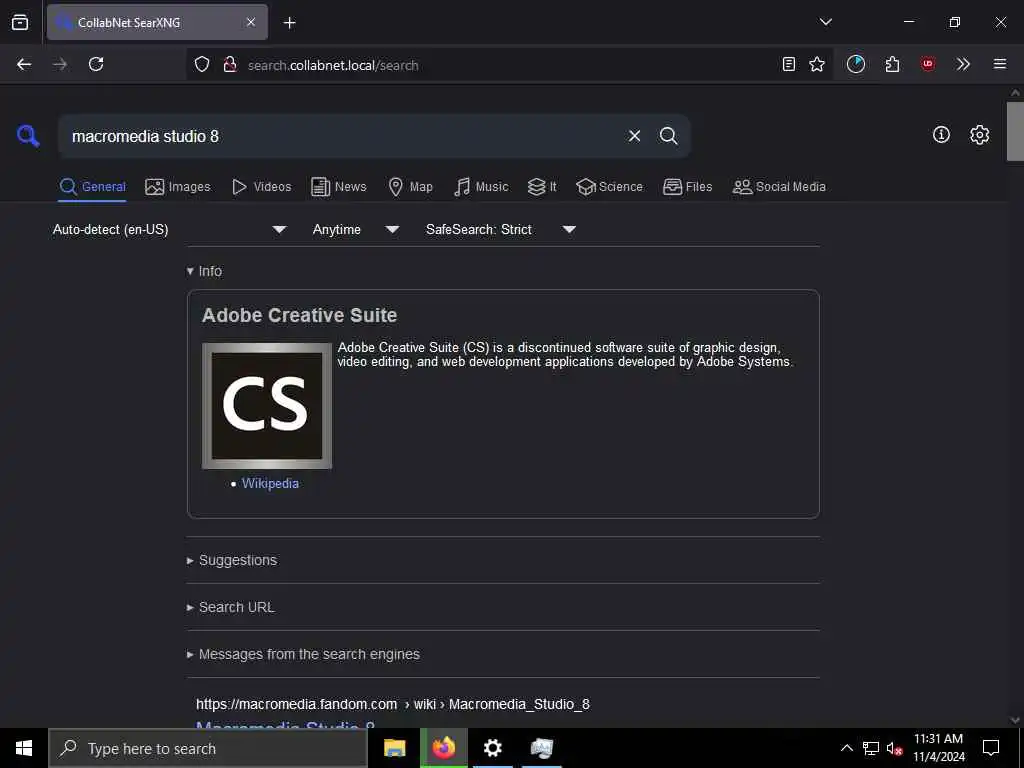The height and width of the screenshot is (768, 1024).
Task: Show more toolbar tools chevron icon
Action: 963,64
